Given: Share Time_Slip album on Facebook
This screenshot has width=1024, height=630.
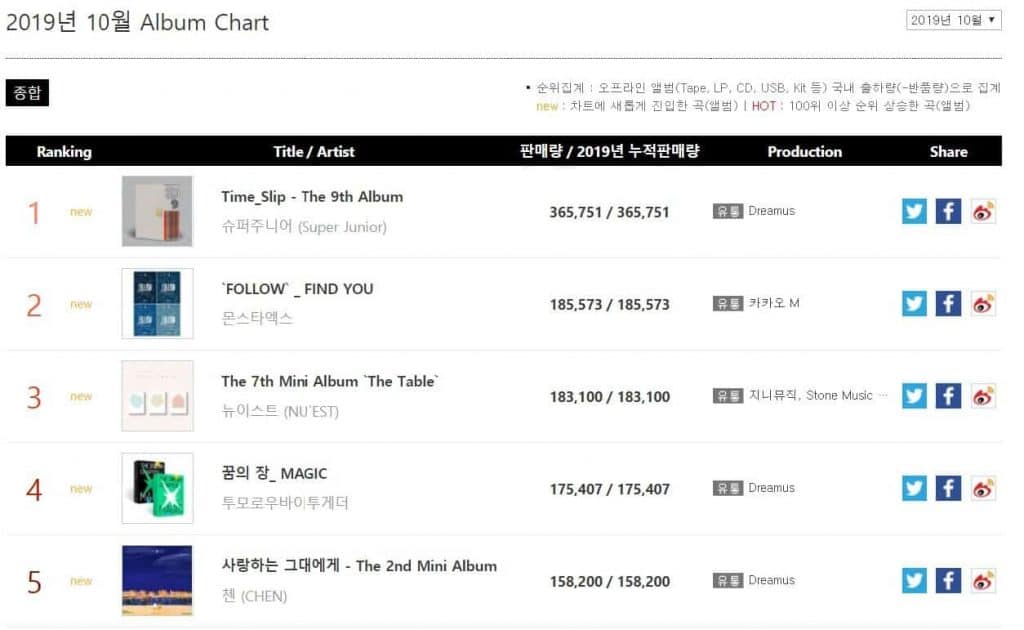Looking at the screenshot, I should coord(948,212).
